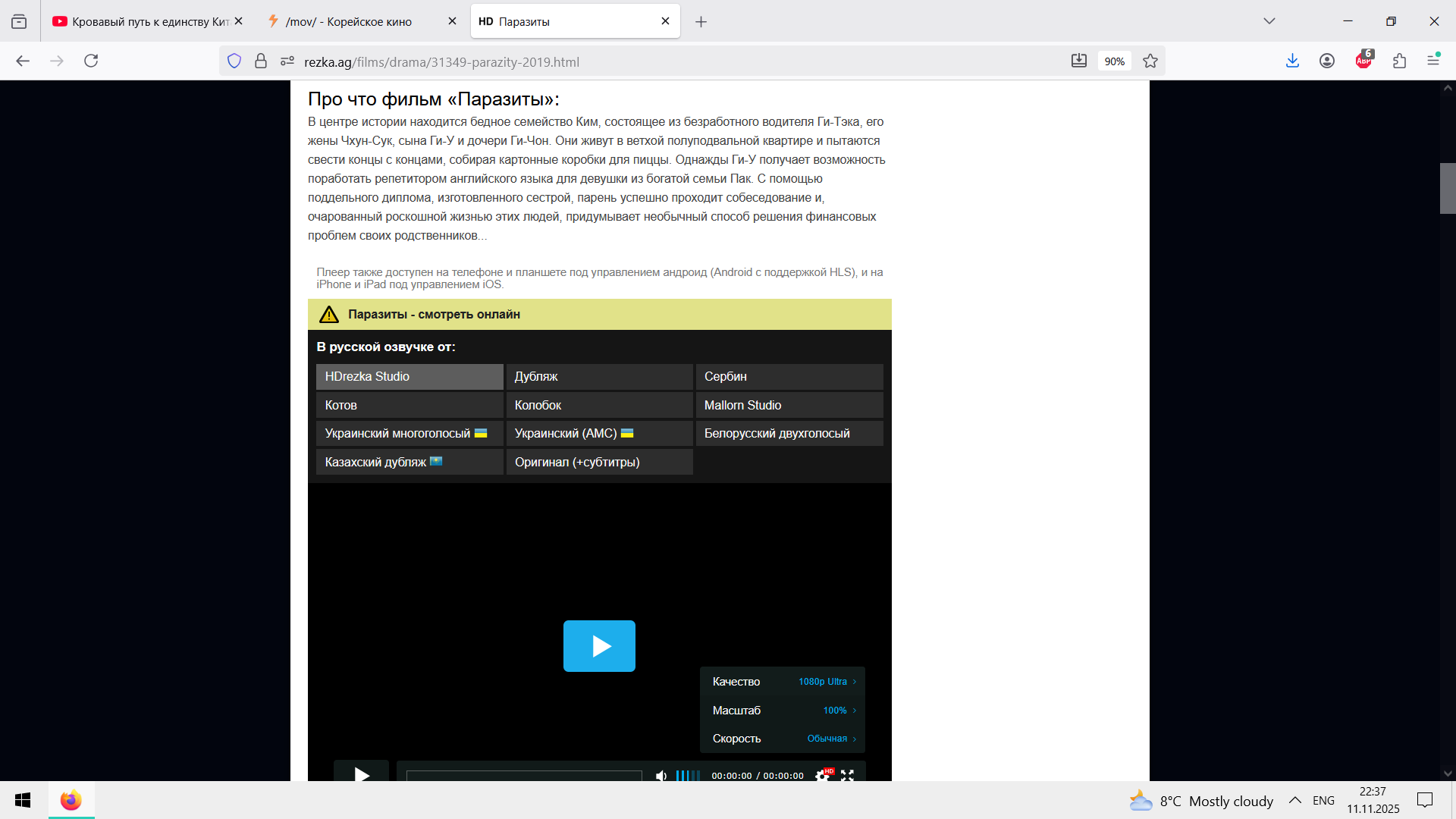The height and width of the screenshot is (819, 1456).
Task: Expand the Качество 1080p Ultra submenu
Action: [x=783, y=682]
